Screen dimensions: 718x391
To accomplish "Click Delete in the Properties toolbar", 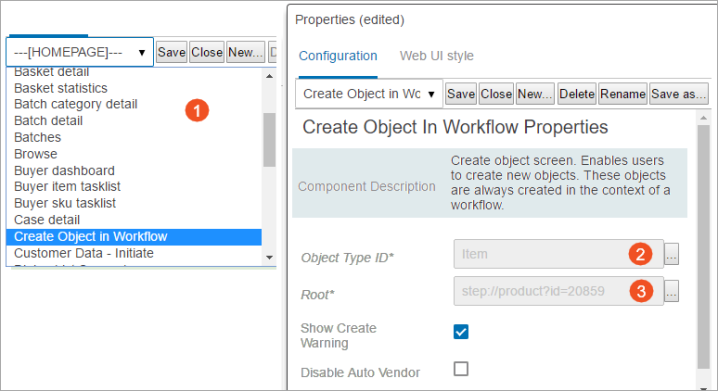I will point(577,94).
